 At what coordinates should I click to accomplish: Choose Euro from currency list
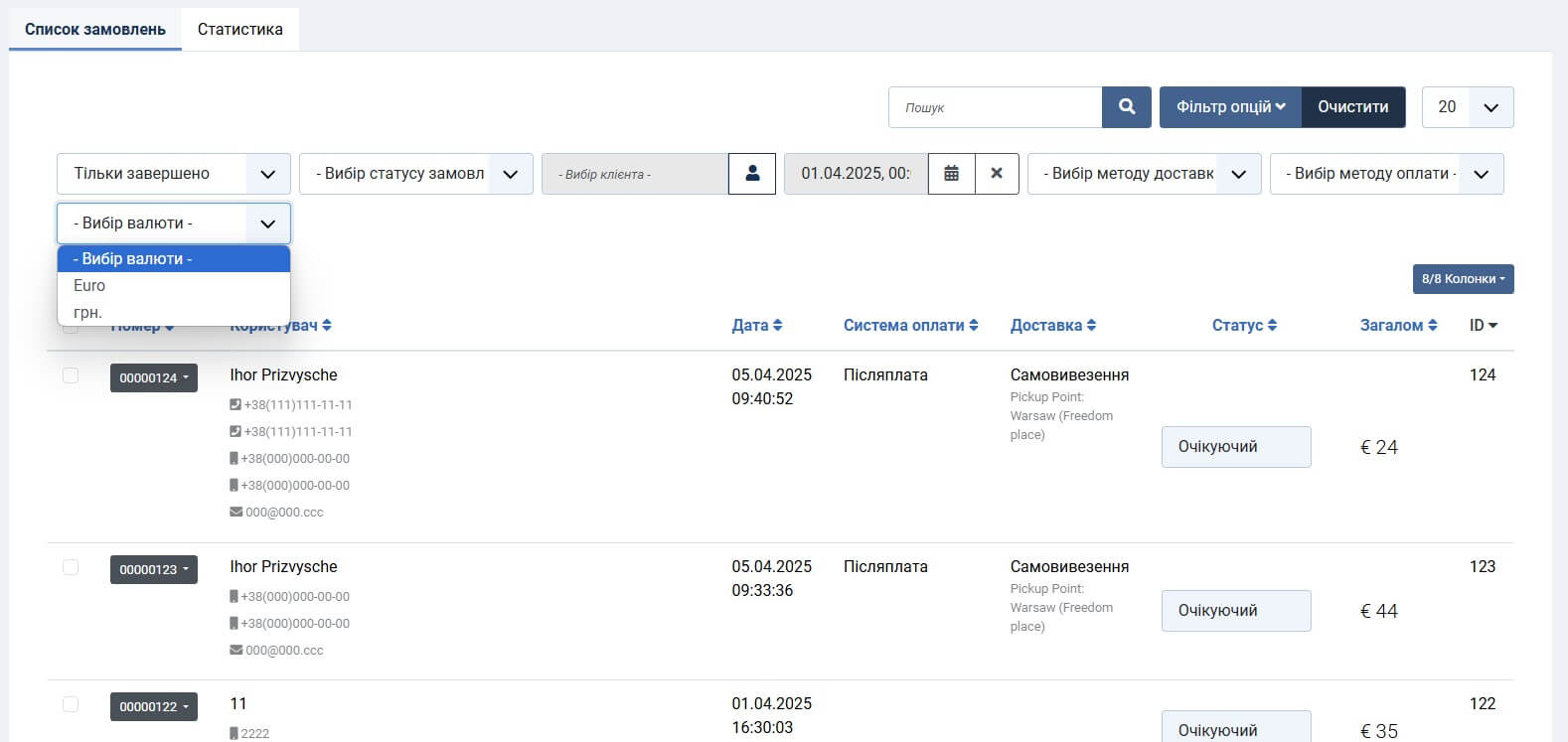pyautogui.click(x=89, y=285)
